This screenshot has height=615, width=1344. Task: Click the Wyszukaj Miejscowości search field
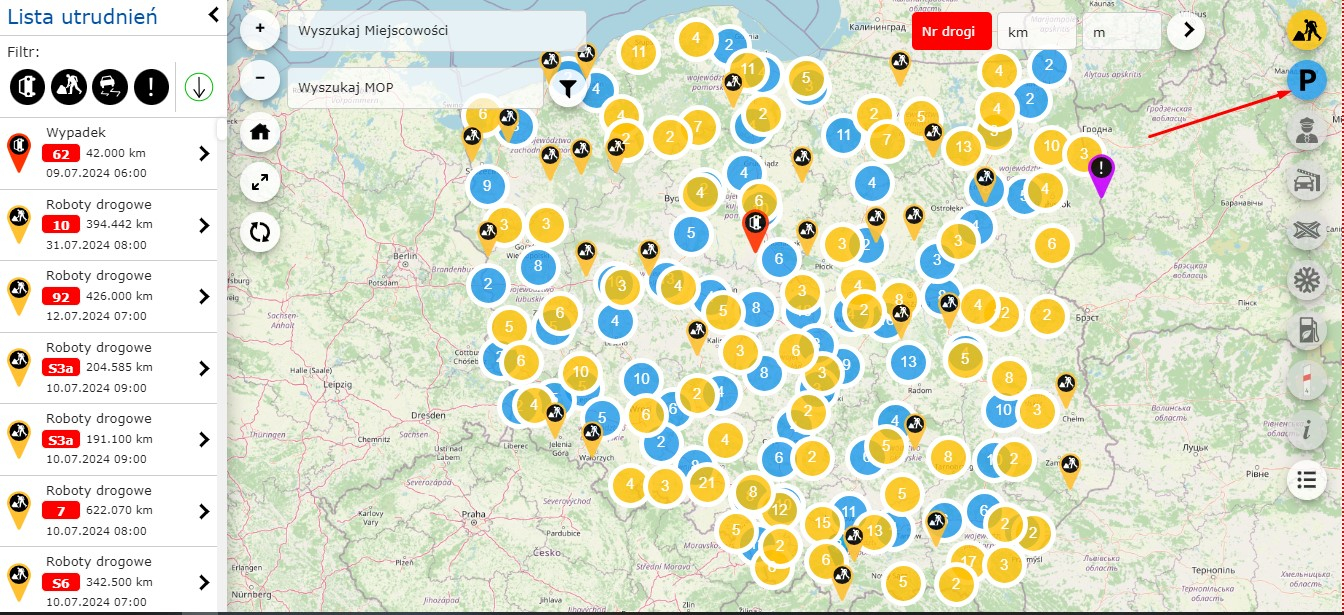point(436,31)
